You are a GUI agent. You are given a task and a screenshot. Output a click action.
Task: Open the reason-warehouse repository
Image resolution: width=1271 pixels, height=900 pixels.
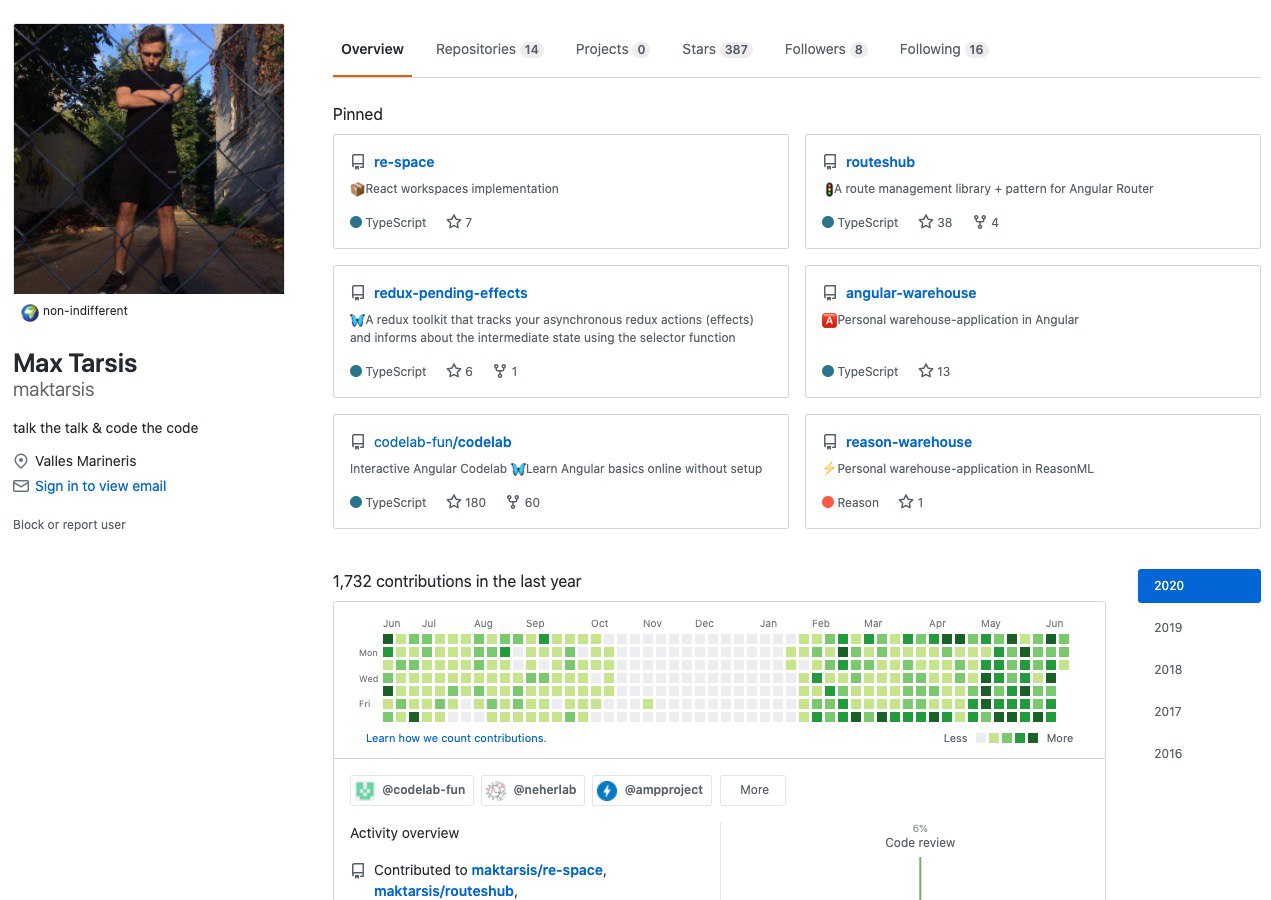click(909, 442)
